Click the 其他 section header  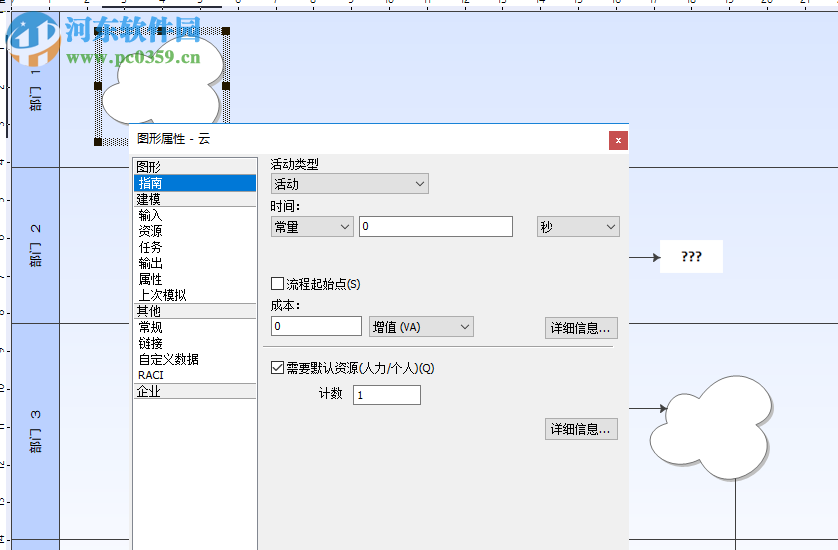pyautogui.click(x=195, y=311)
